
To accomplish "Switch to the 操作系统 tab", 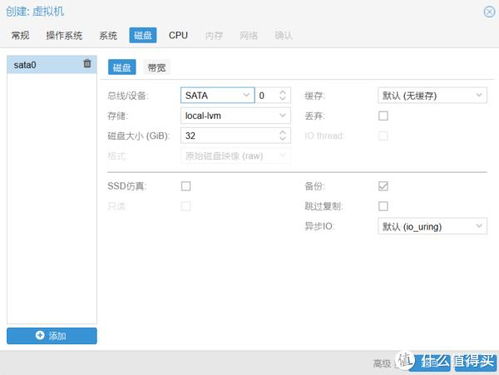I will point(64,35).
